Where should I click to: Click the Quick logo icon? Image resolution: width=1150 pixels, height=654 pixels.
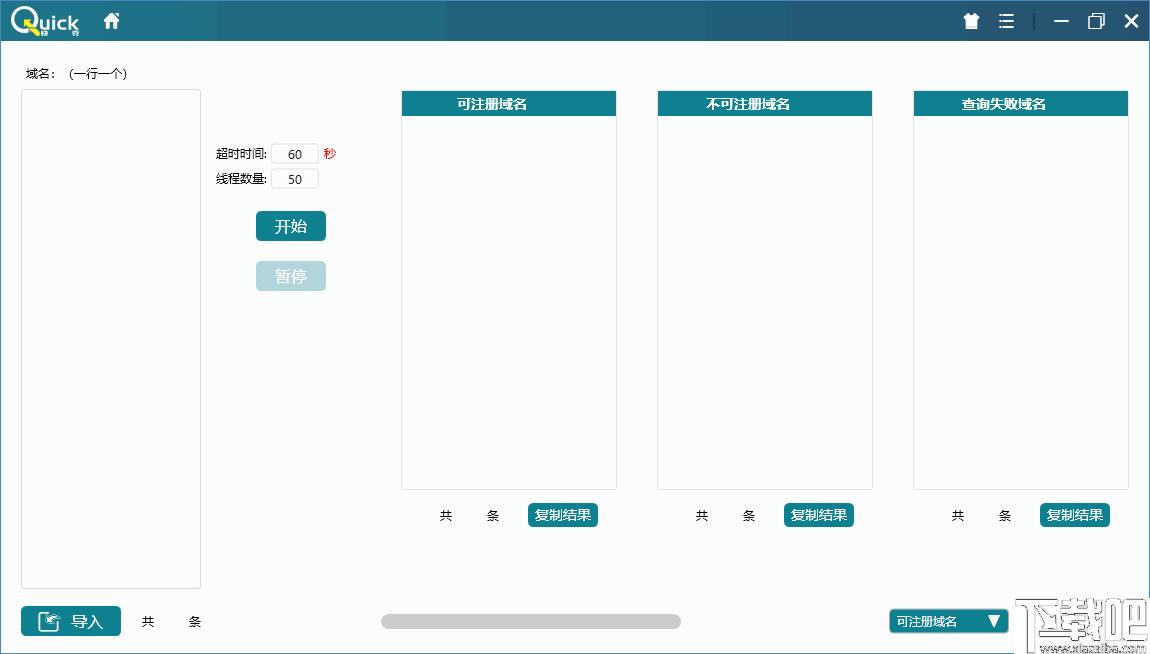tap(45, 21)
